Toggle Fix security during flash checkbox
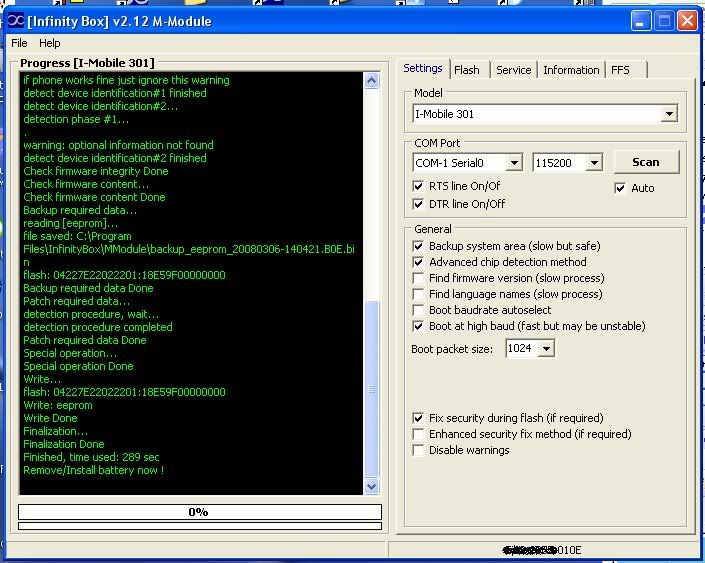The width and height of the screenshot is (705, 563). (418, 418)
